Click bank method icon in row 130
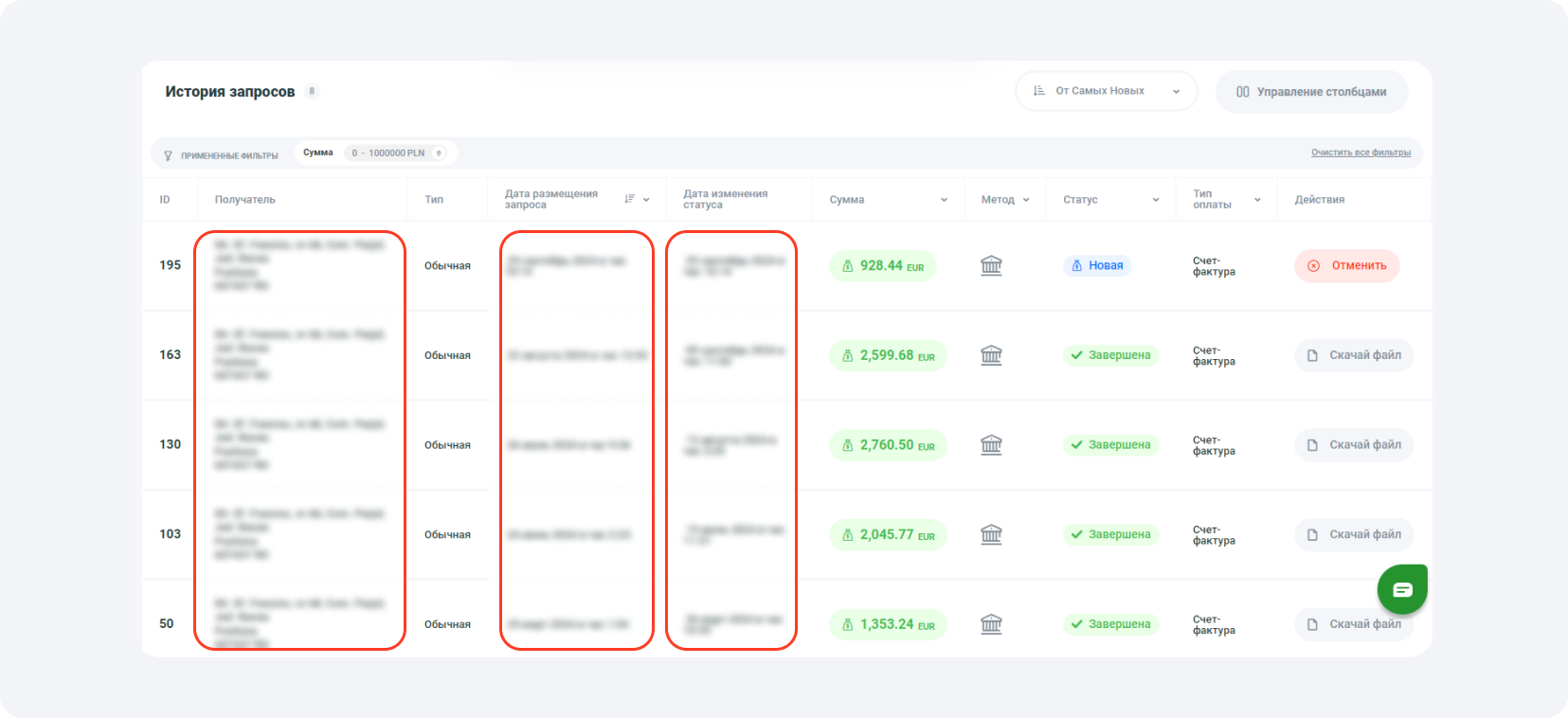Image resolution: width=1568 pixels, height=718 pixels. coord(991,444)
